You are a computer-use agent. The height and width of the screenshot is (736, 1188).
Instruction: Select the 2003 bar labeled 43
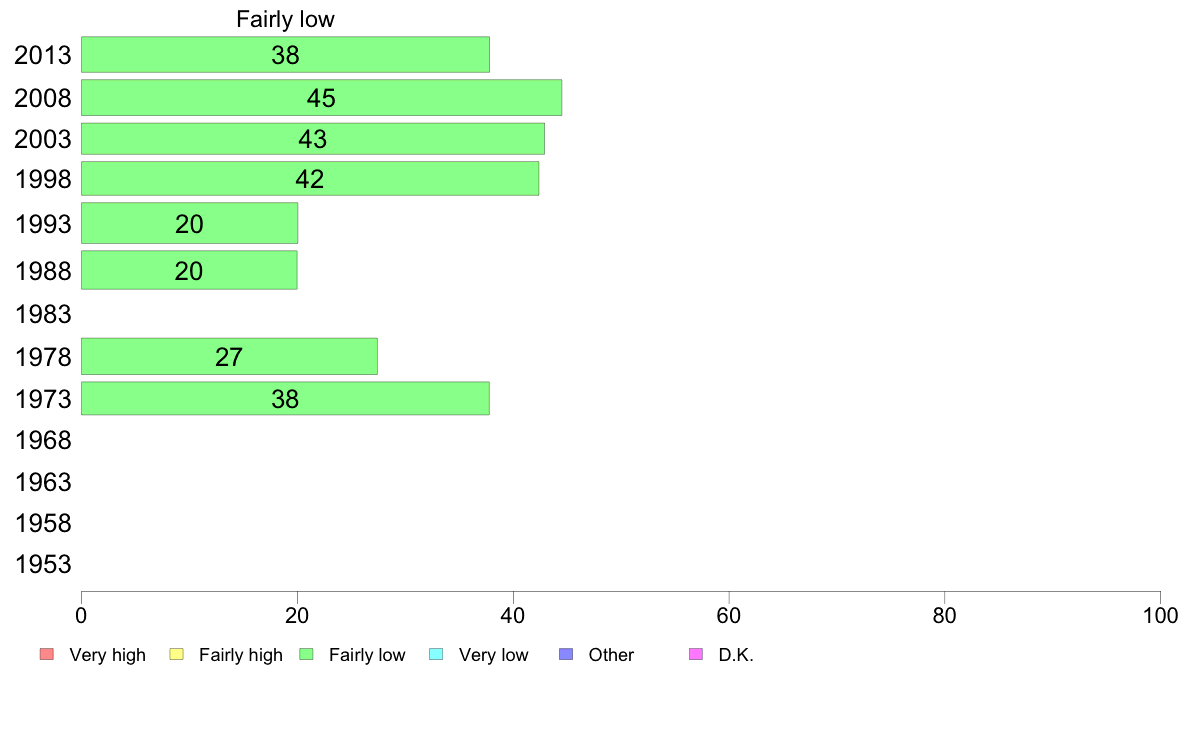pyautogui.click(x=313, y=139)
